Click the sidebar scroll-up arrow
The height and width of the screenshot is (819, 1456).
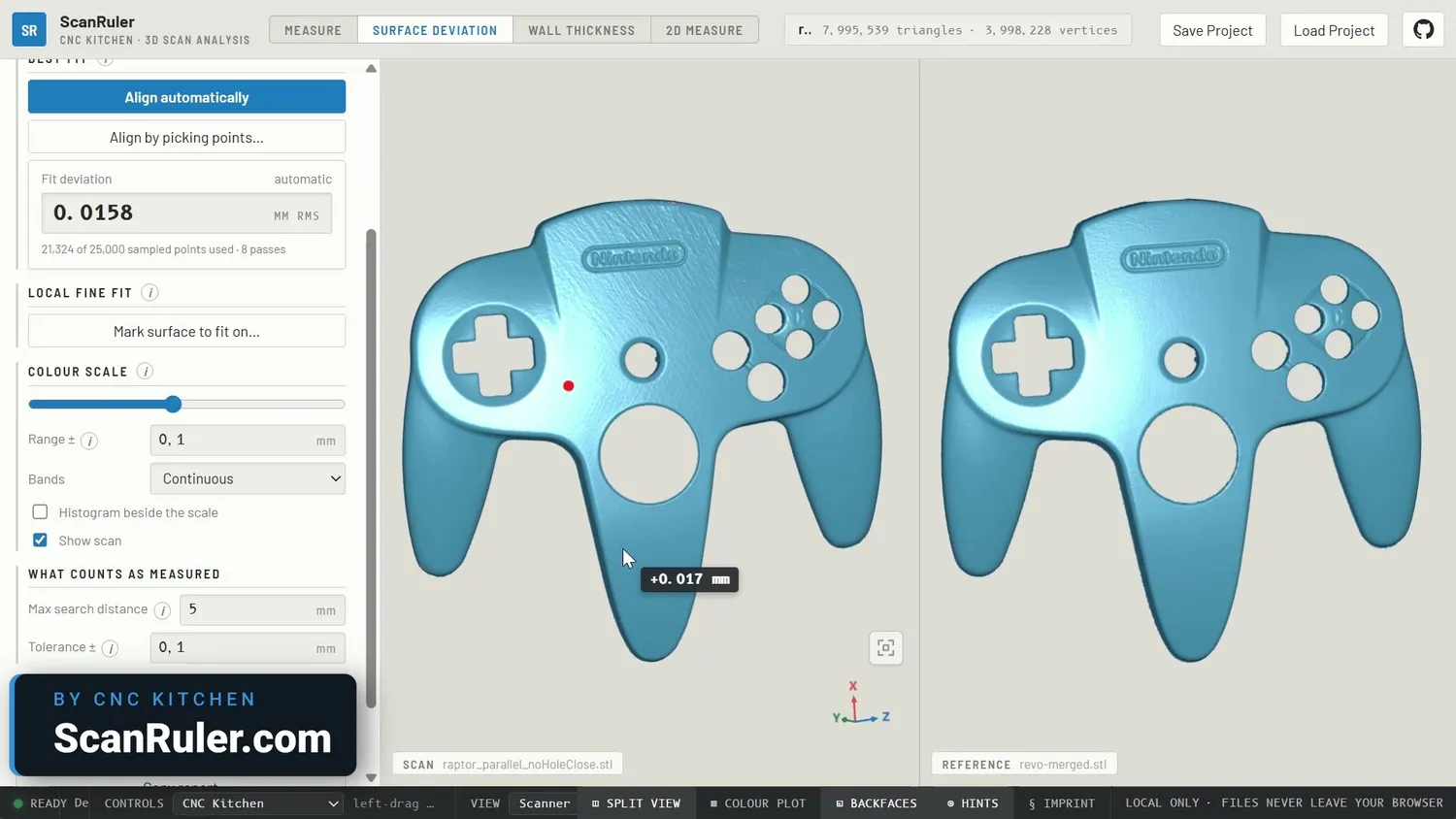tap(371, 69)
